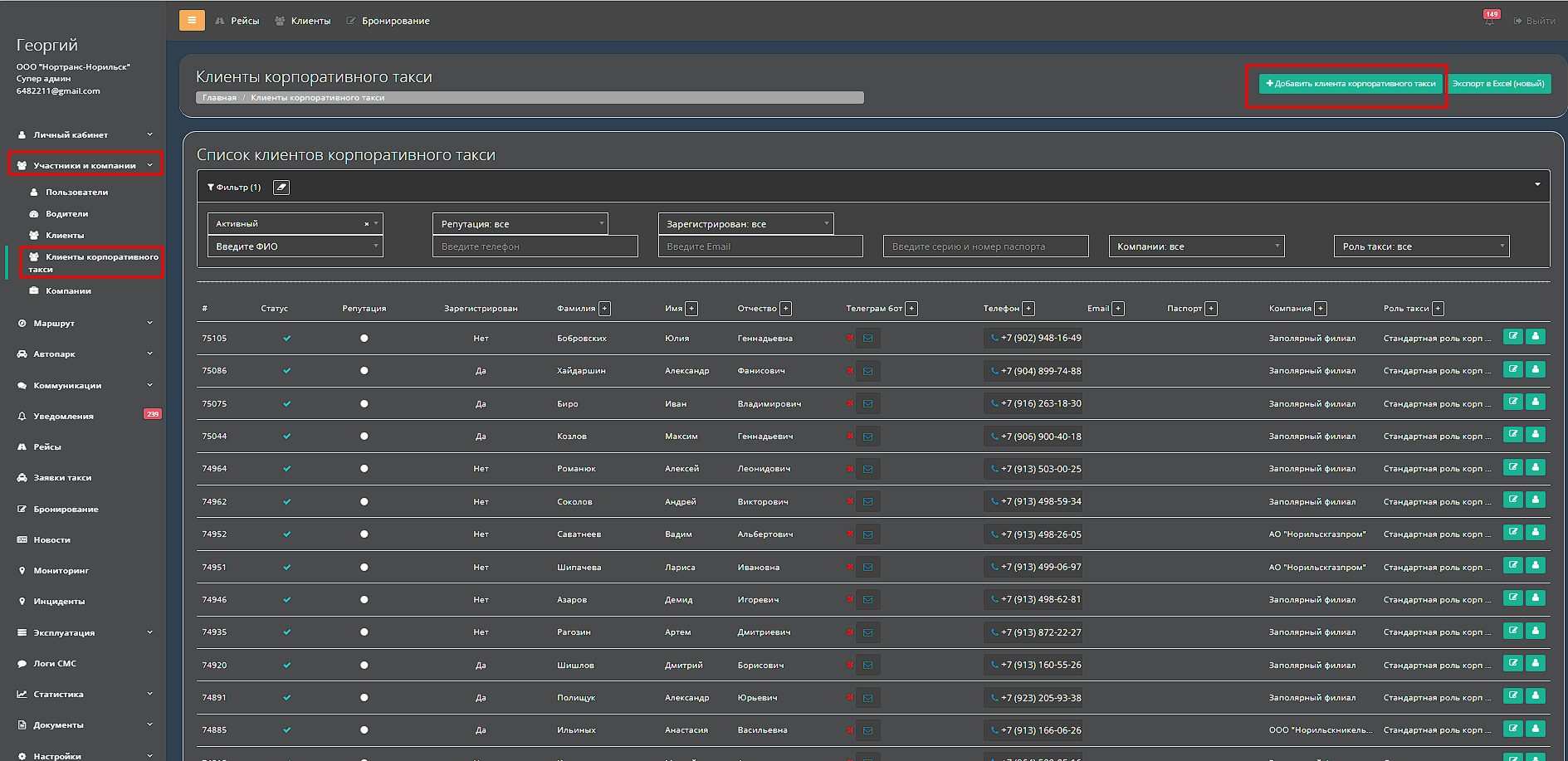Click envelope icon in Бобровских row
The image size is (1568, 761).
tap(867, 339)
